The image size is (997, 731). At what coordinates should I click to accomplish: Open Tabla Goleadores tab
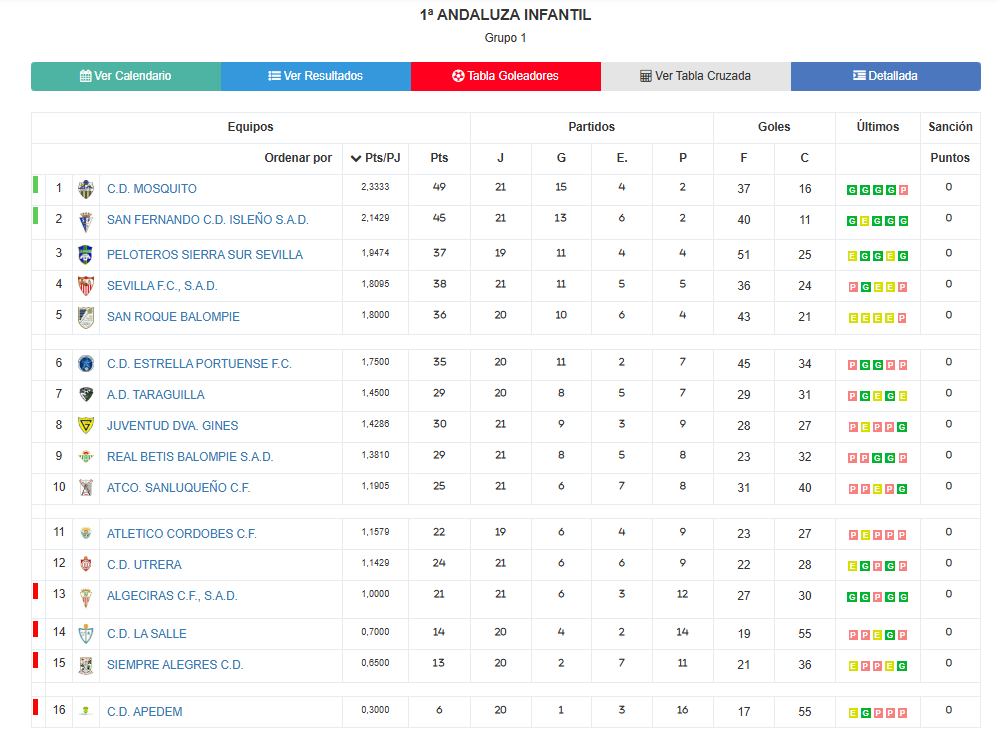coord(506,76)
